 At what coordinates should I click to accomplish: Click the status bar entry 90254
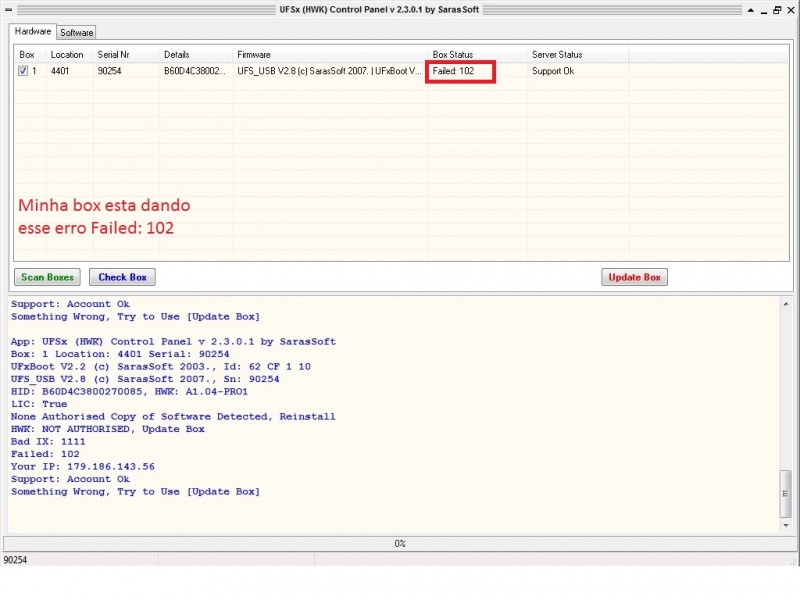(15, 560)
